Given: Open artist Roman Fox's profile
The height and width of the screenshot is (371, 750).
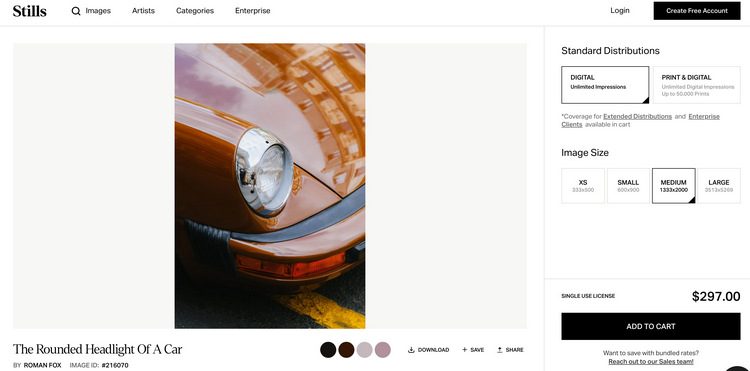Looking at the screenshot, I should [x=43, y=365].
